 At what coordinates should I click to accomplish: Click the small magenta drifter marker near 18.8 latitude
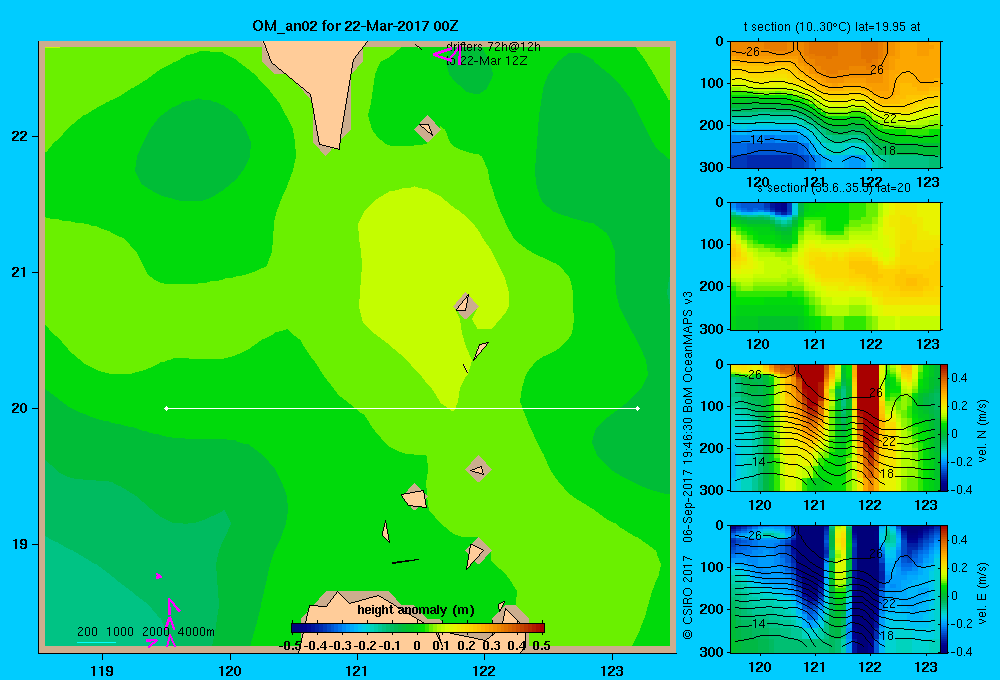[x=159, y=576]
